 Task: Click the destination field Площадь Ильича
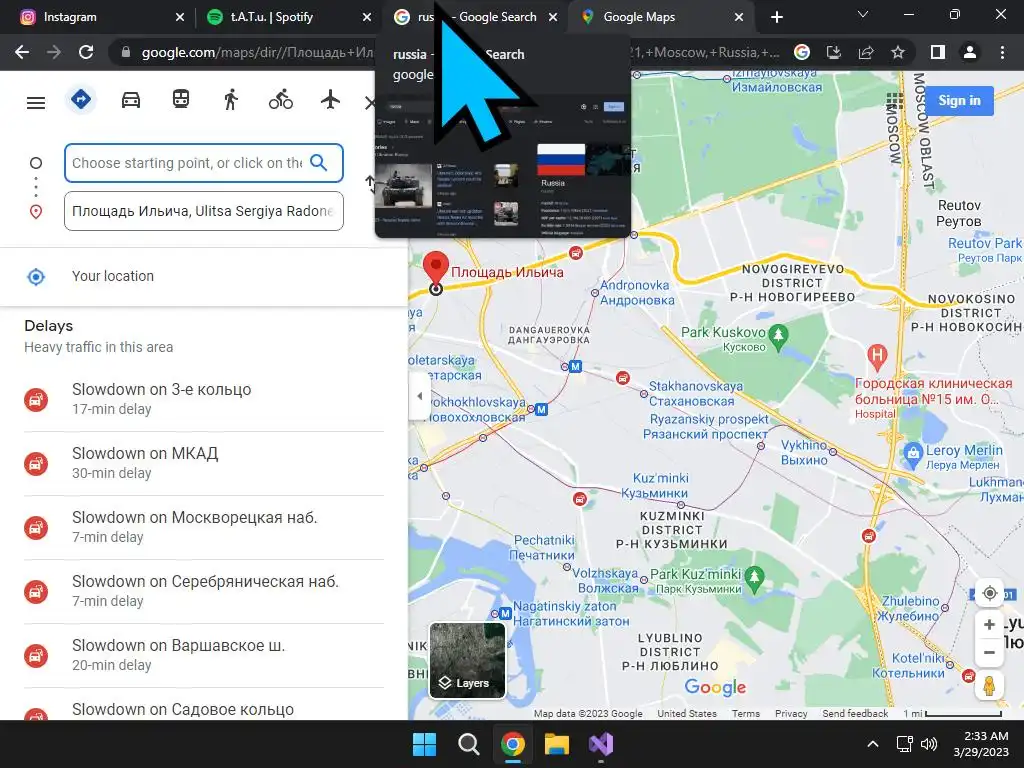tap(204, 211)
